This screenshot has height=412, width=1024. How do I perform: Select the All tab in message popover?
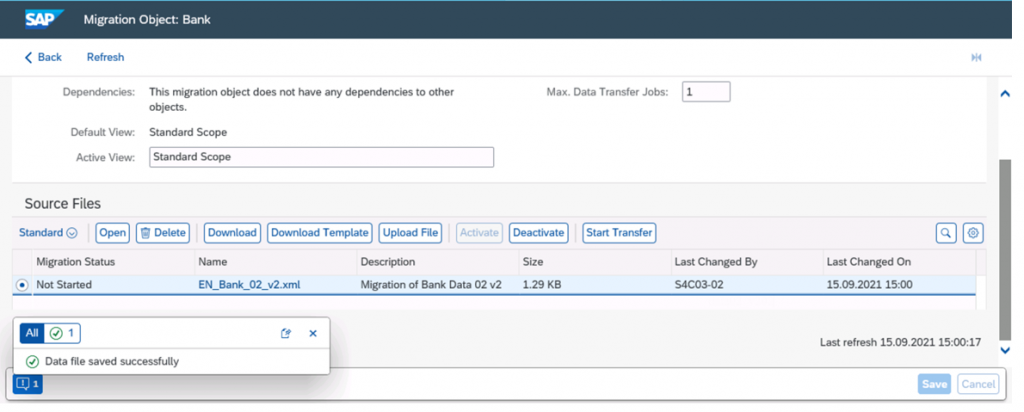[32, 333]
